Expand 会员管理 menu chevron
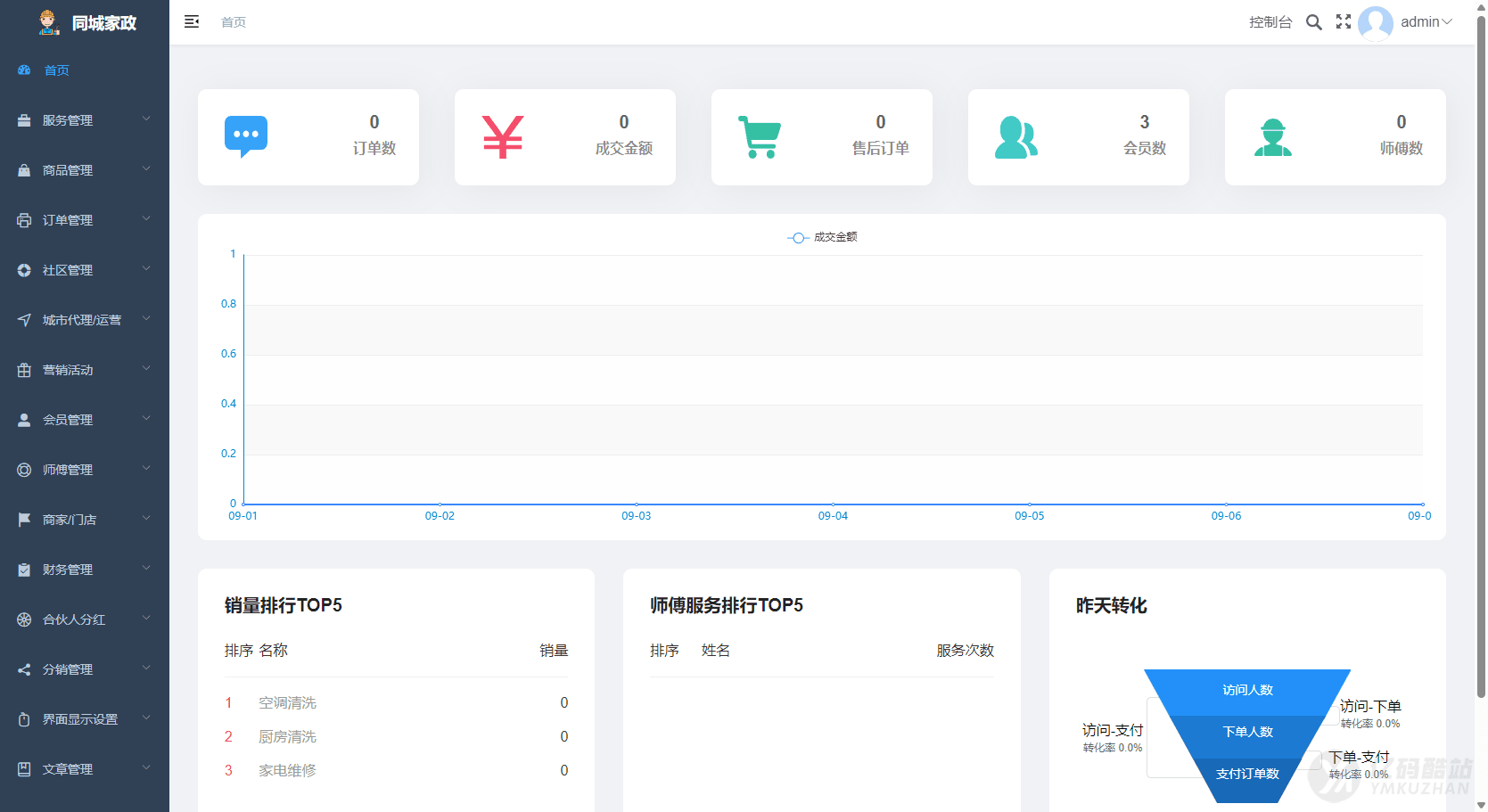The height and width of the screenshot is (812, 1488). pyautogui.click(x=146, y=419)
